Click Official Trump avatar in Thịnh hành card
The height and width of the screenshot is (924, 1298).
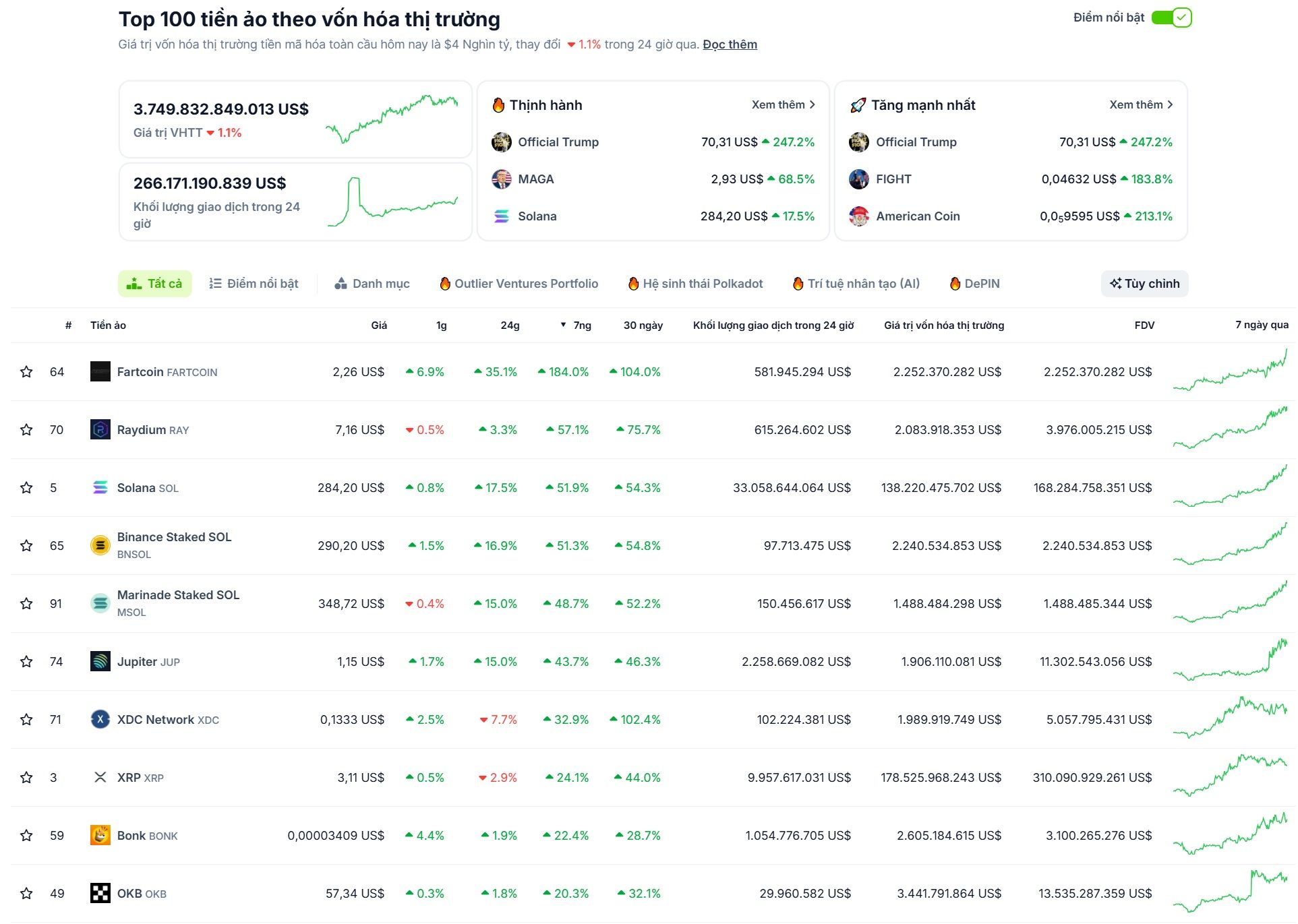(502, 142)
